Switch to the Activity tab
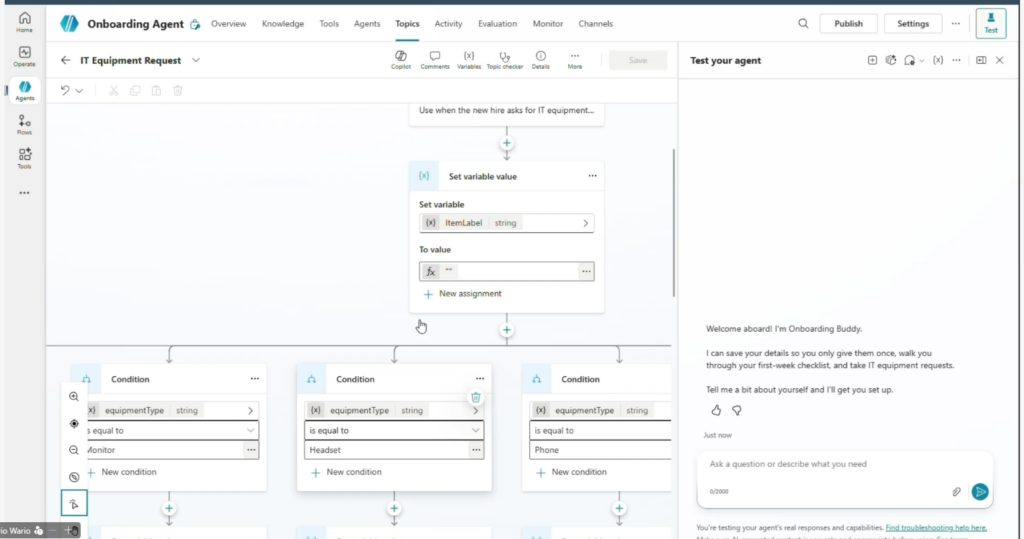This screenshot has height=539, width=1024. 448,24
